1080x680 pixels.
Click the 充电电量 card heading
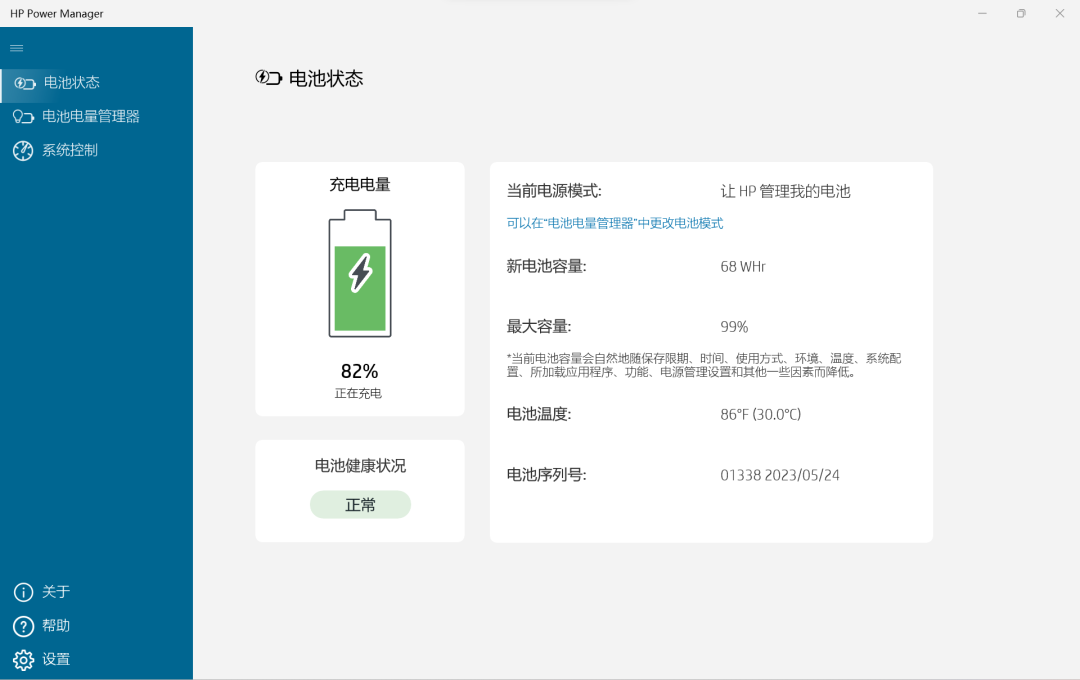(x=360, y=184)
